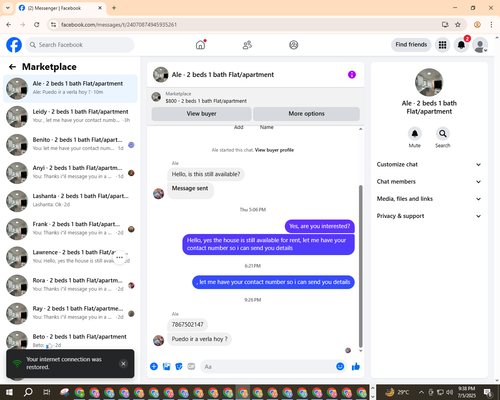Send a thumbs-up like
The width and height of the screenshot is (500, 400).
pyautogui.click(x=356, y=367)
